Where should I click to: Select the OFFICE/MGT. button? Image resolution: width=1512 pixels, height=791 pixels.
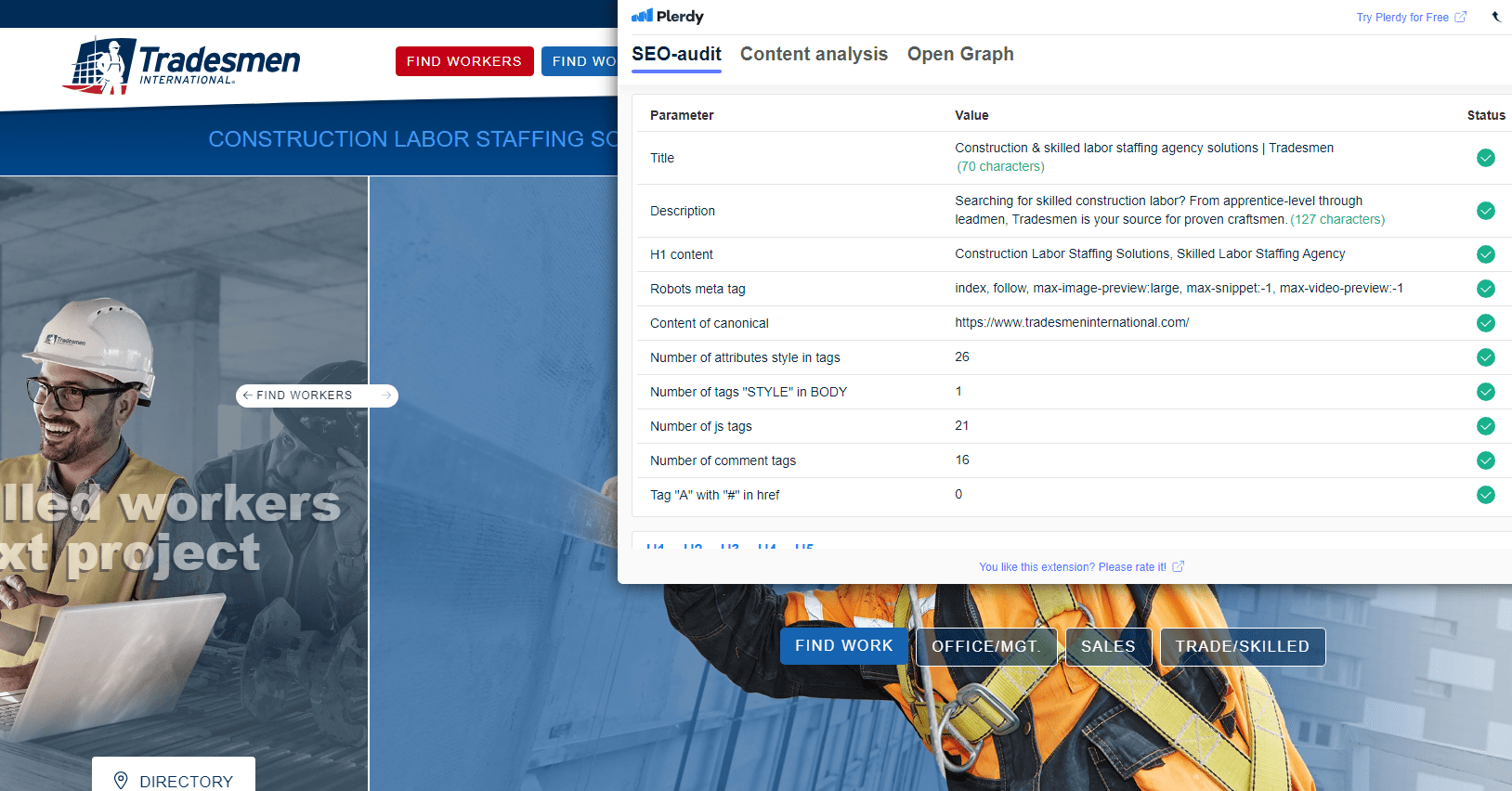coord(986,647)
